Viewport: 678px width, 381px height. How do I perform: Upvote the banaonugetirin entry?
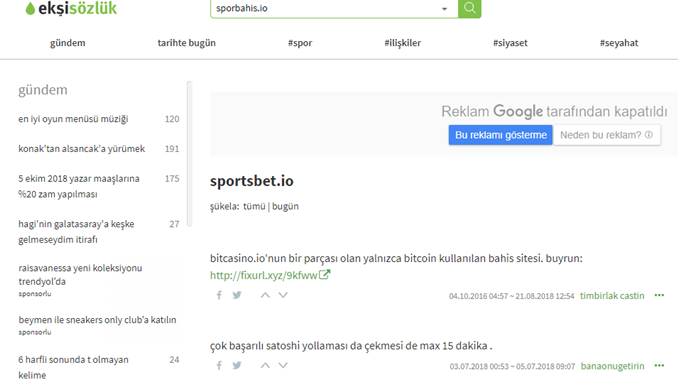point(265,366)
